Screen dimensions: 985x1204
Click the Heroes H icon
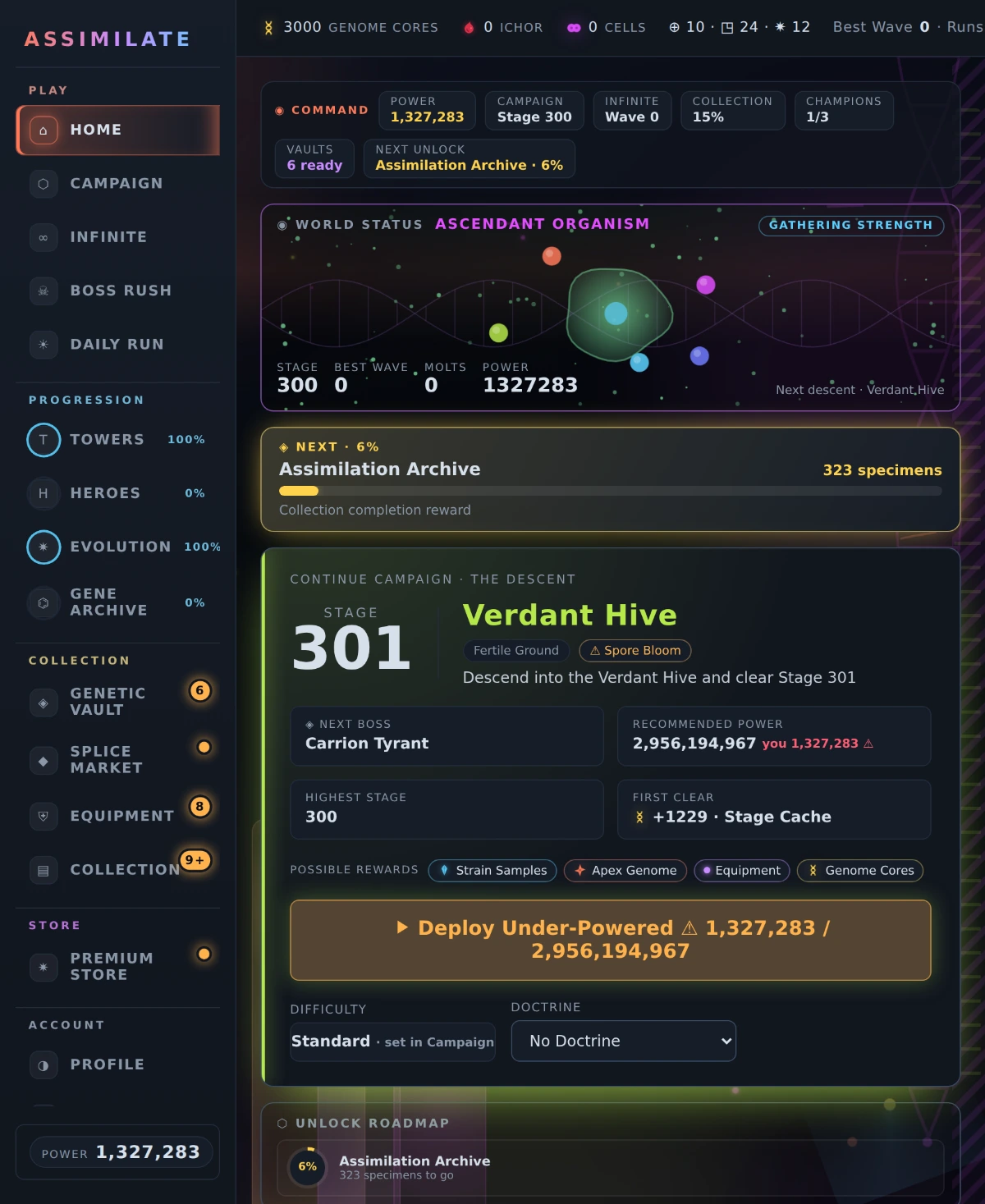[x=44, y=493]
